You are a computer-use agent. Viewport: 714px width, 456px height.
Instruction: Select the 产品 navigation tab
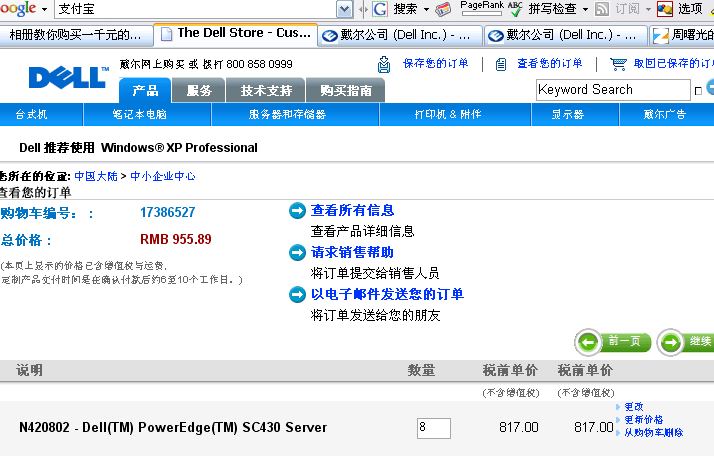pyautogui.click(x=145, y=90)
